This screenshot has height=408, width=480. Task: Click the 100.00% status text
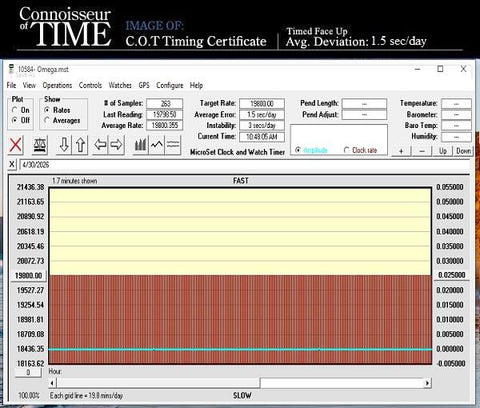point(29,396)
